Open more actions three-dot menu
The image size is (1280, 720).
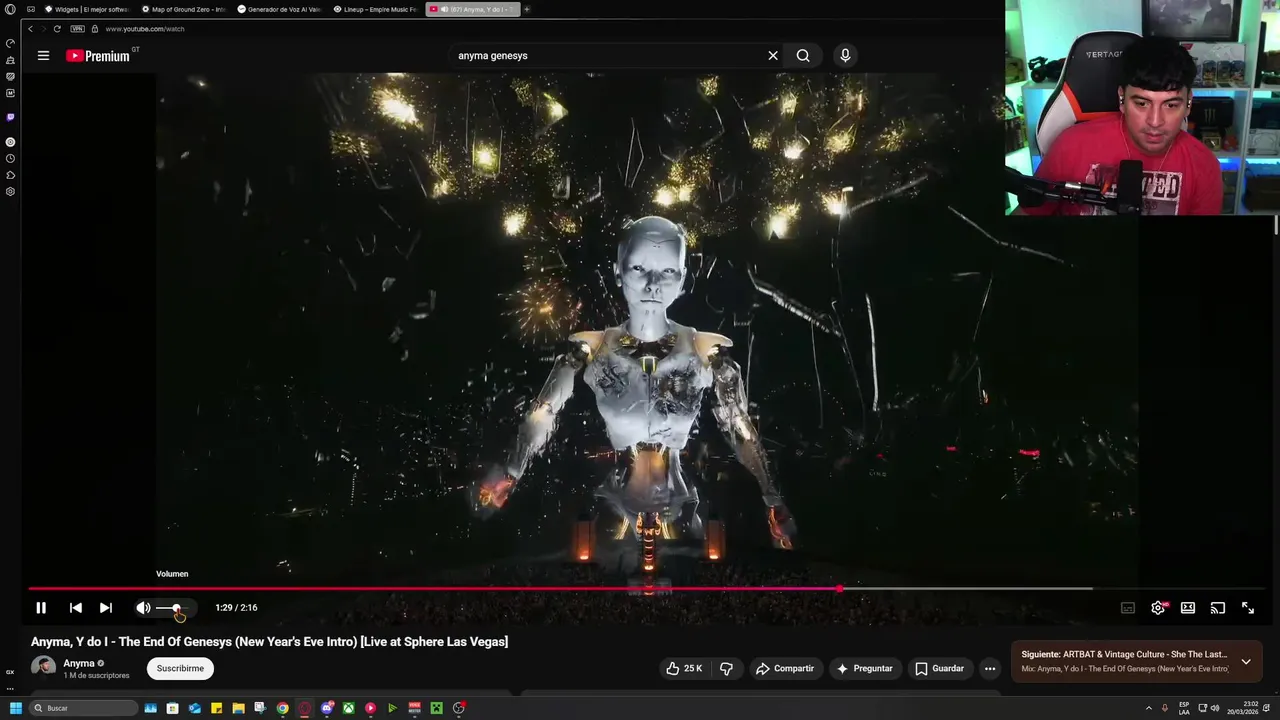pos(990,668)
